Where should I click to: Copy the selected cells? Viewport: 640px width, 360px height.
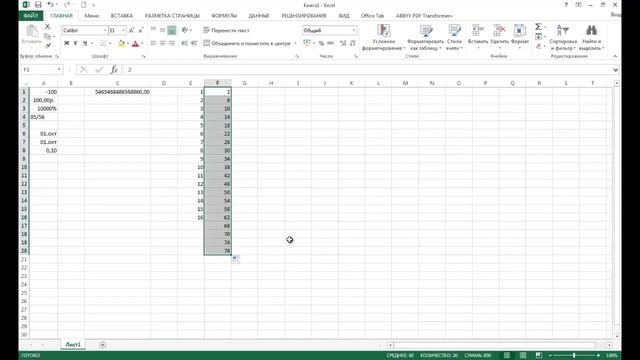(x=47, y=36)
